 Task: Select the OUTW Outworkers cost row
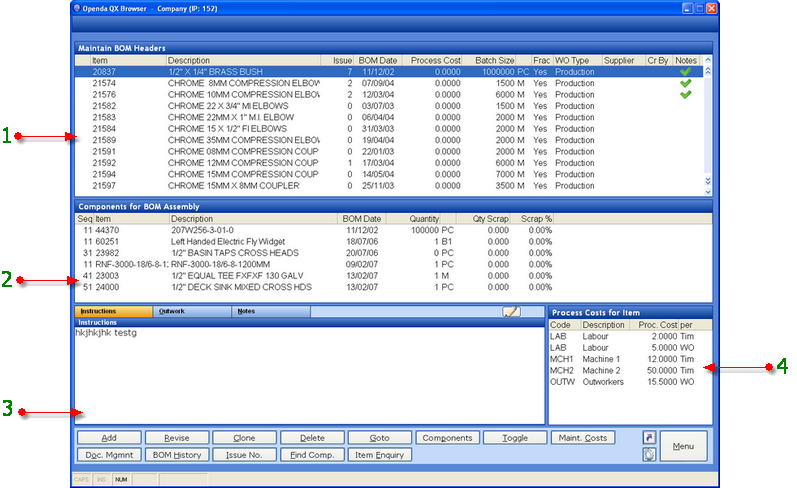coord(630,382)
